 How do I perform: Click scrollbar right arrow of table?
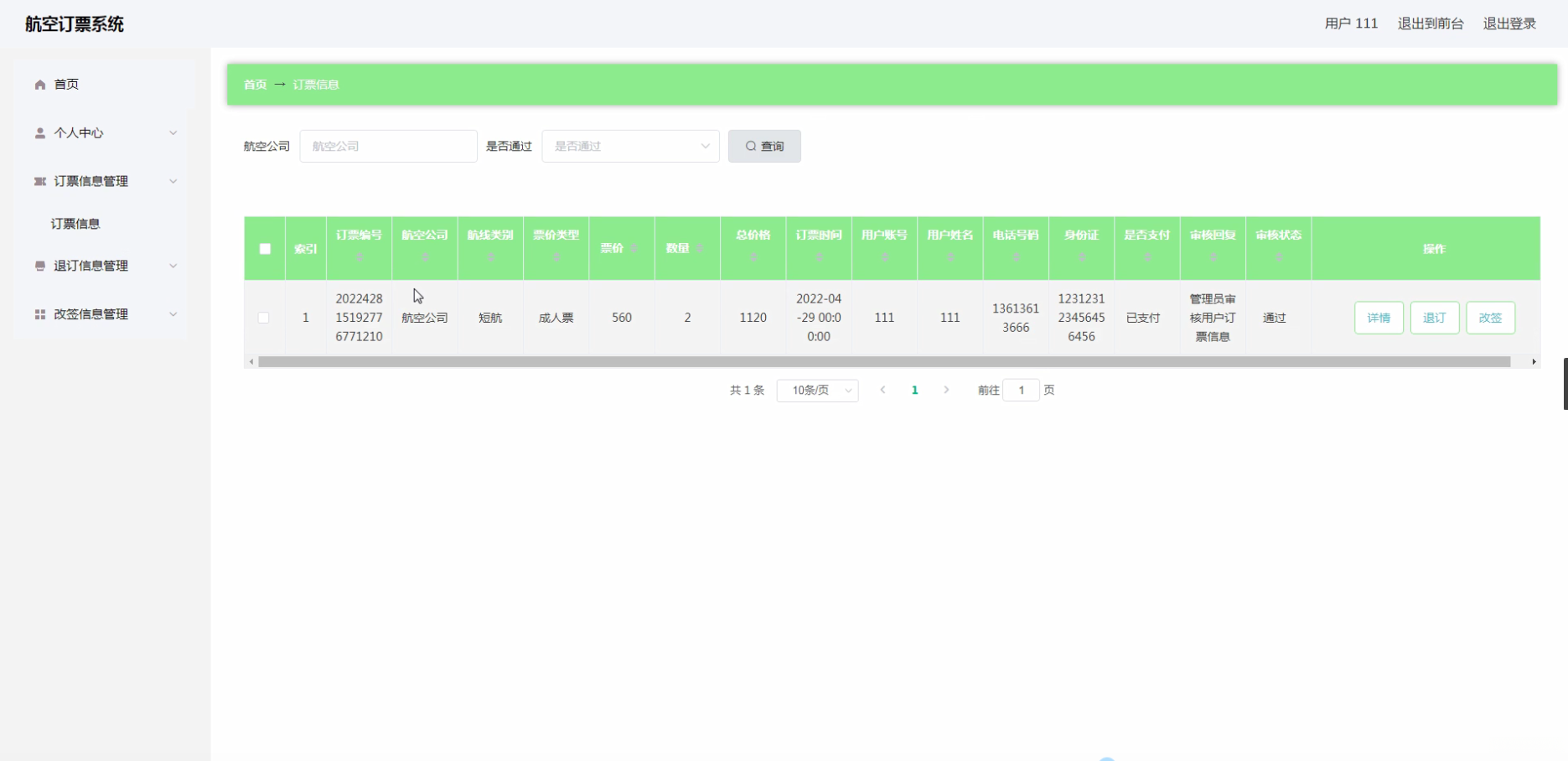pos(1534,362)
